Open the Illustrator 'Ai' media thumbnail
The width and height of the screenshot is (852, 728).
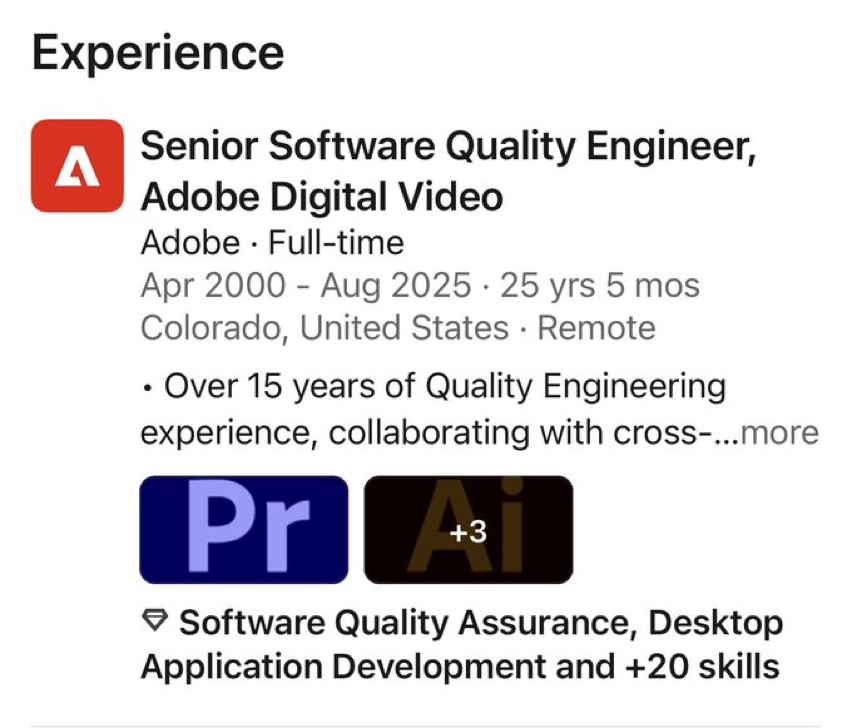pos(468,530)
